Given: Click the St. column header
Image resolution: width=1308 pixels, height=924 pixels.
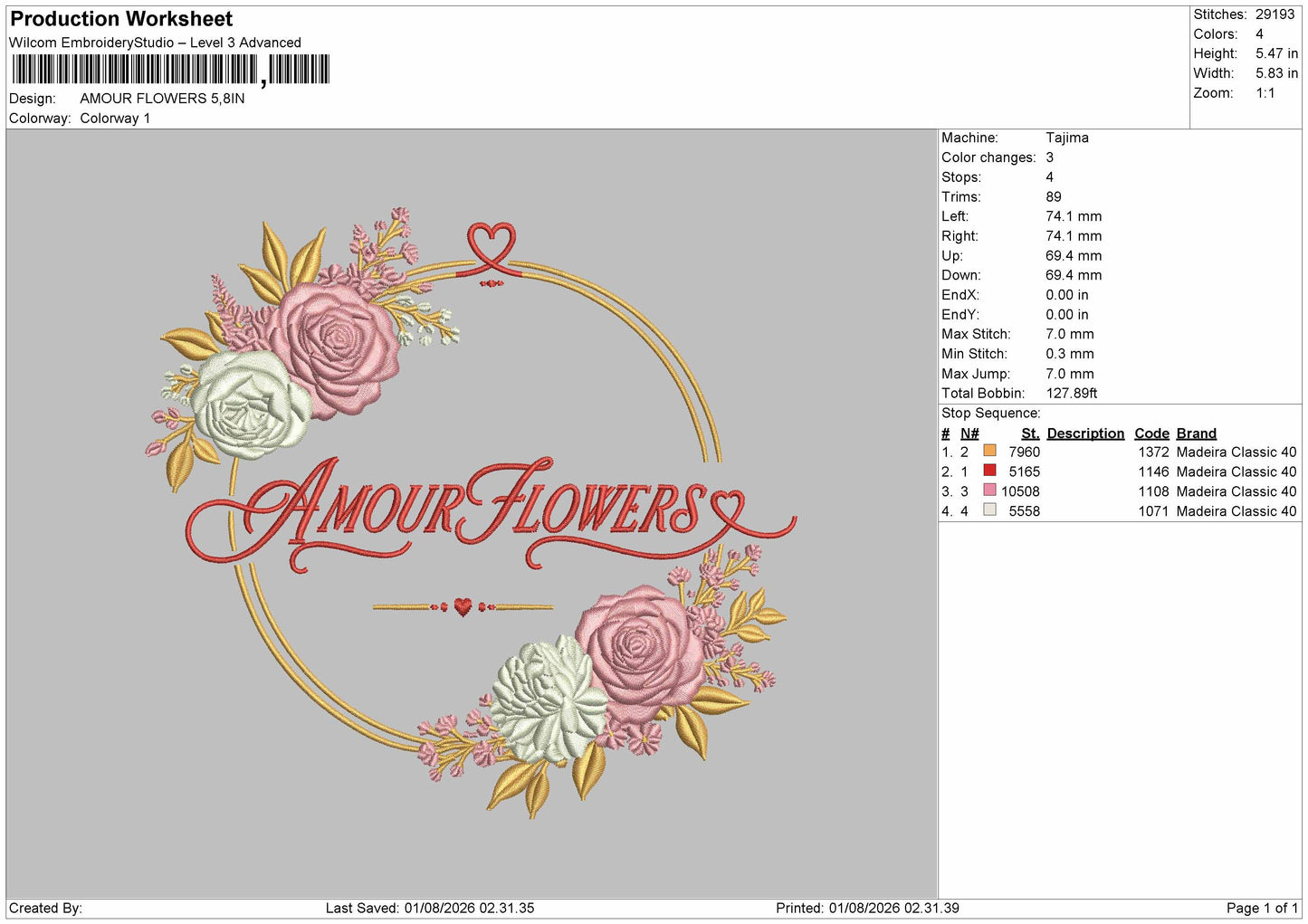Looking at the screenshot, I should pyautogui.click(x=1030, y=433).
